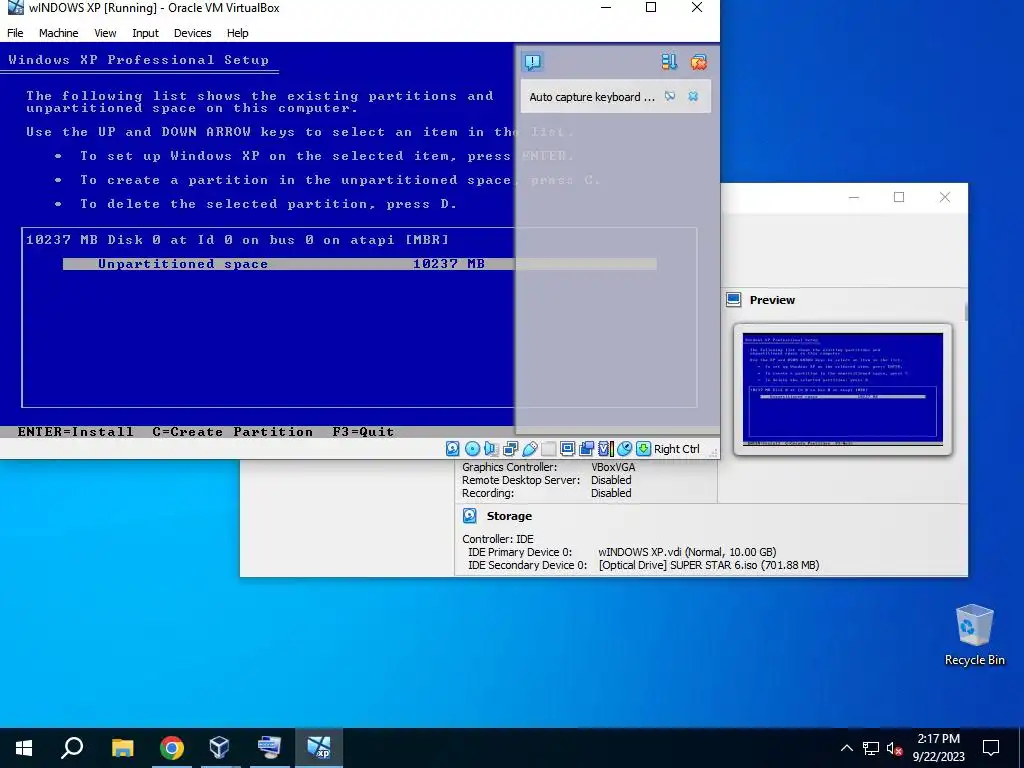The height and width of the screenshot is (768, 1024).
Task: Click the Preview monitor icon in Manager
Action: pos(733,300)
